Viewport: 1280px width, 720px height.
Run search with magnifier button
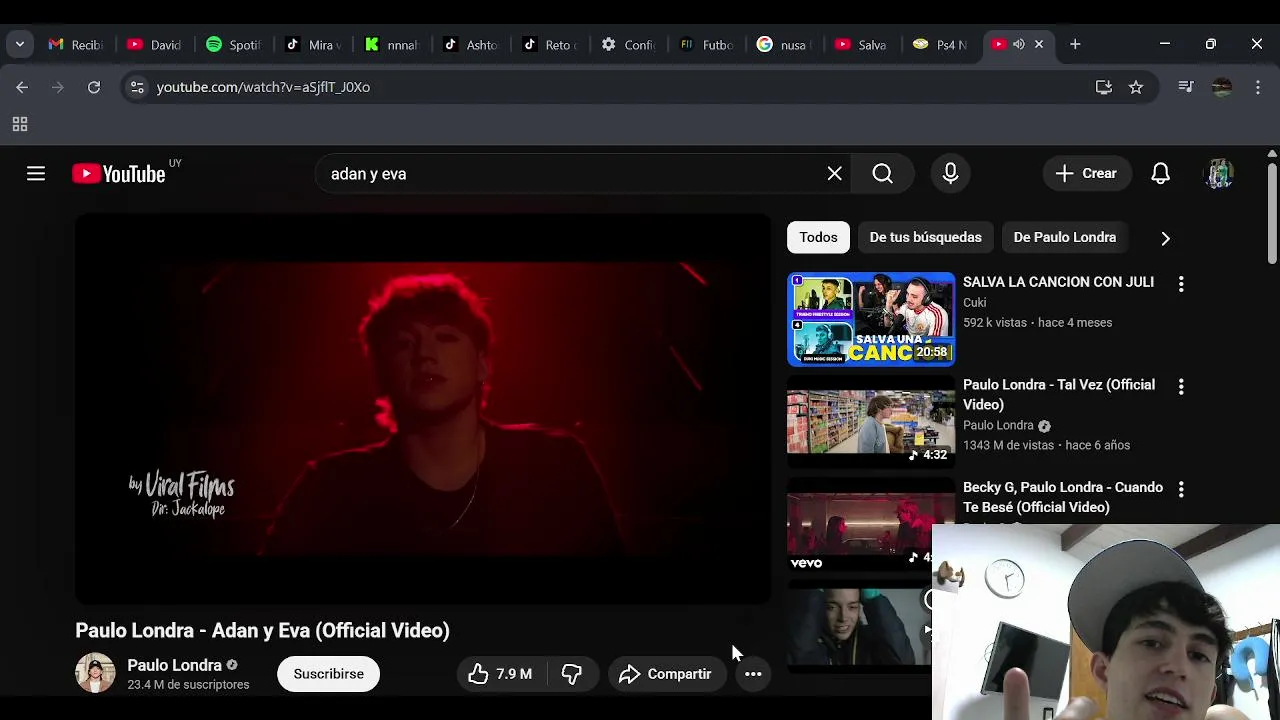click(882, 174)
